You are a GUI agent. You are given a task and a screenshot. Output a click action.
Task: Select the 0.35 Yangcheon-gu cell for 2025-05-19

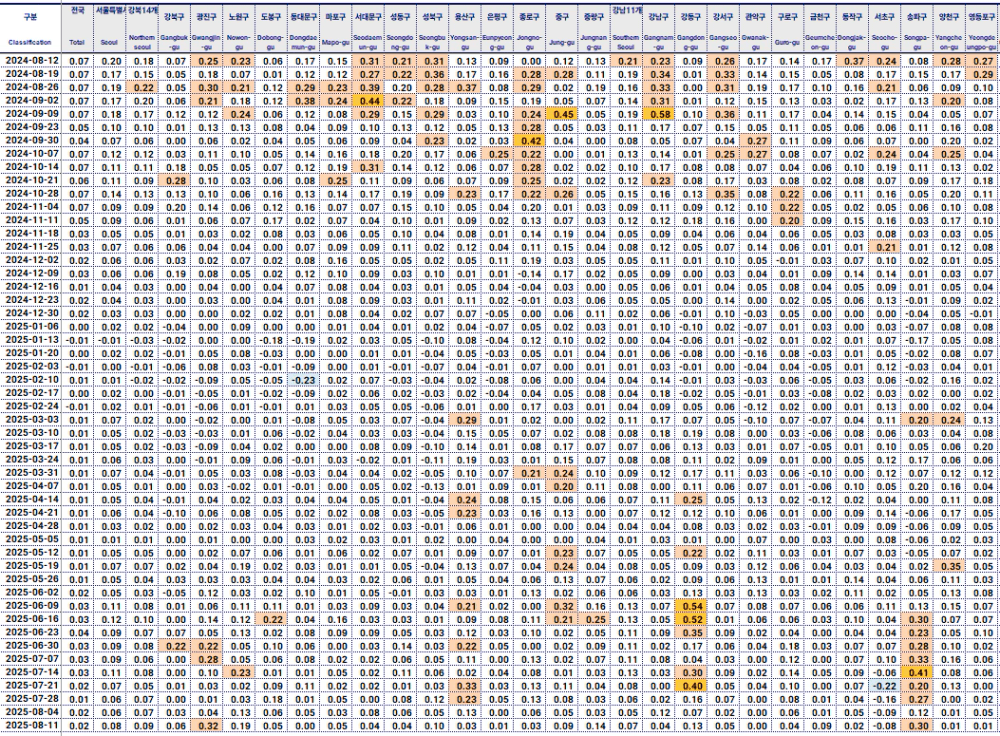click(950, 566)
